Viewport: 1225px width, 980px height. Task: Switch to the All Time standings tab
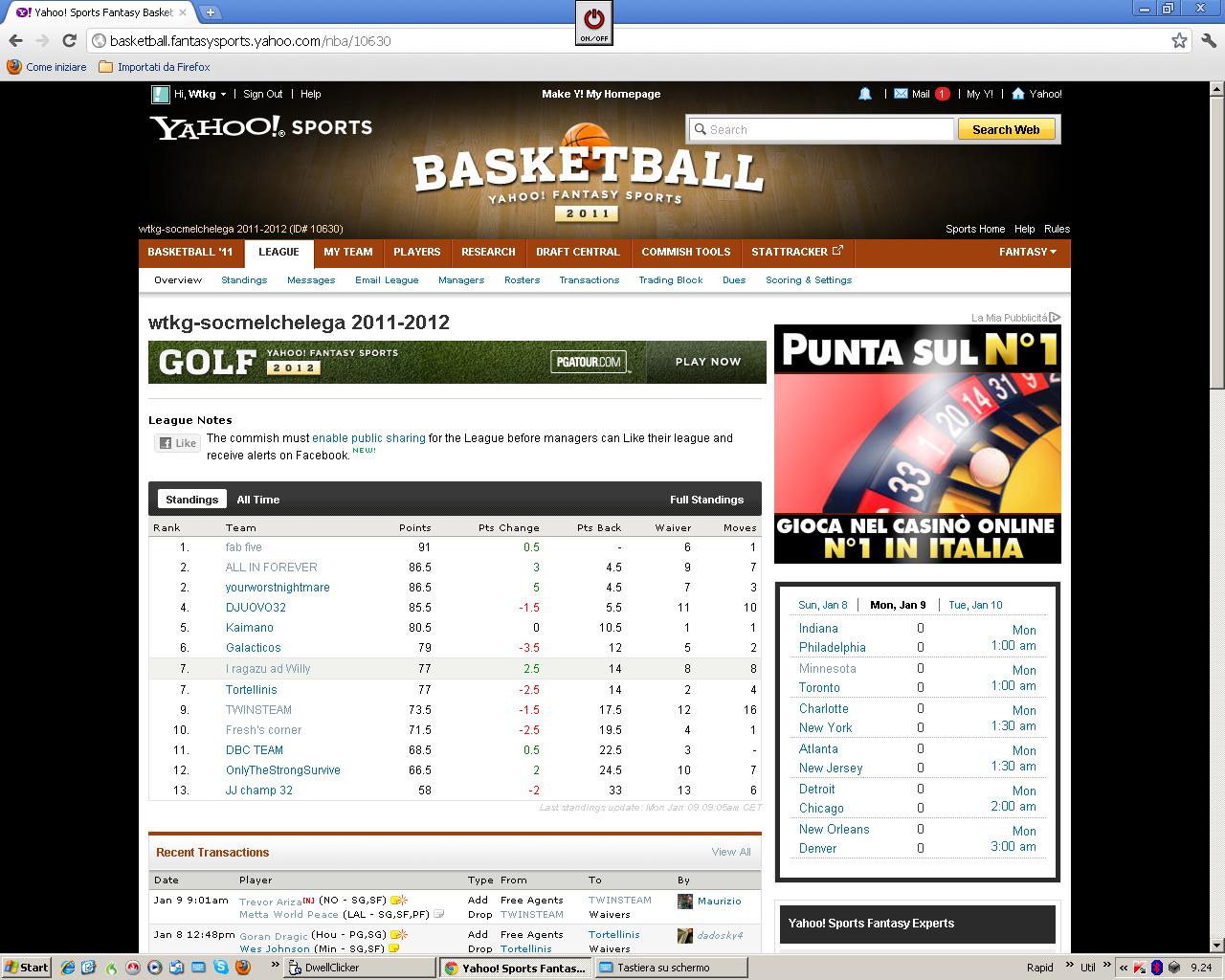point(257,500)
